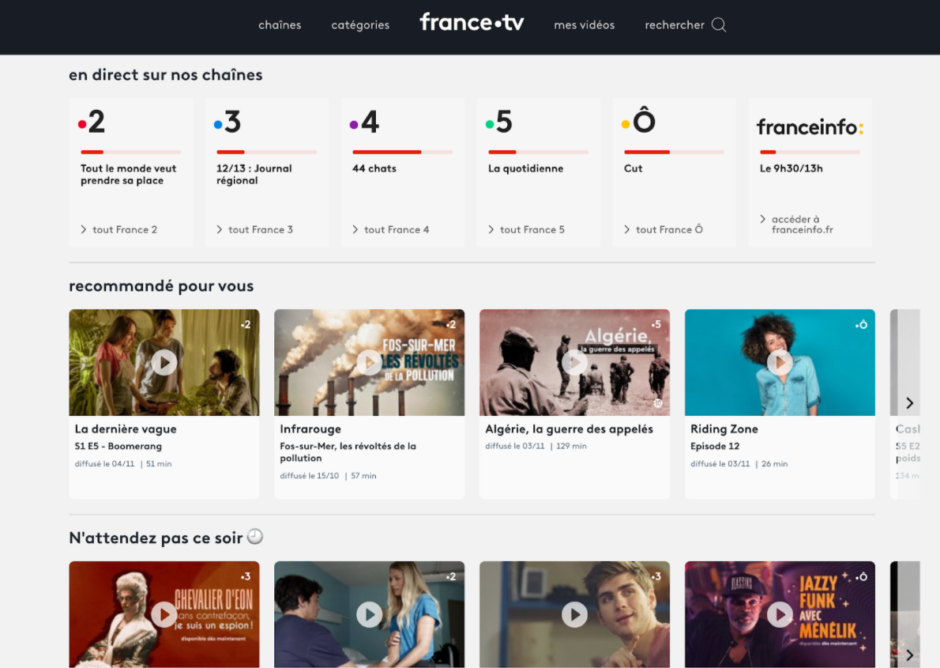Open the catégories menu
This screenshot has width=940, height=668.
click(x=360, y=25)
